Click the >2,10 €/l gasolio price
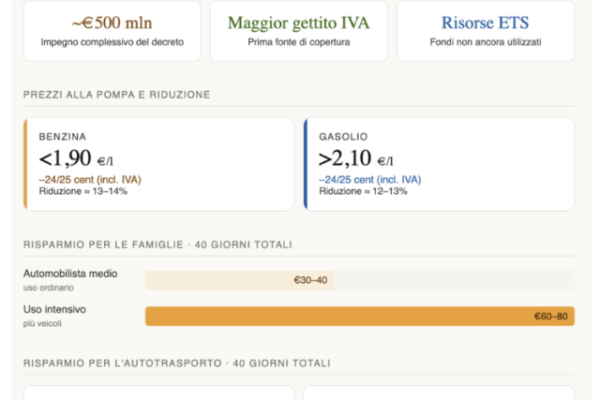600x400 pixels. (x=357, y=158)
